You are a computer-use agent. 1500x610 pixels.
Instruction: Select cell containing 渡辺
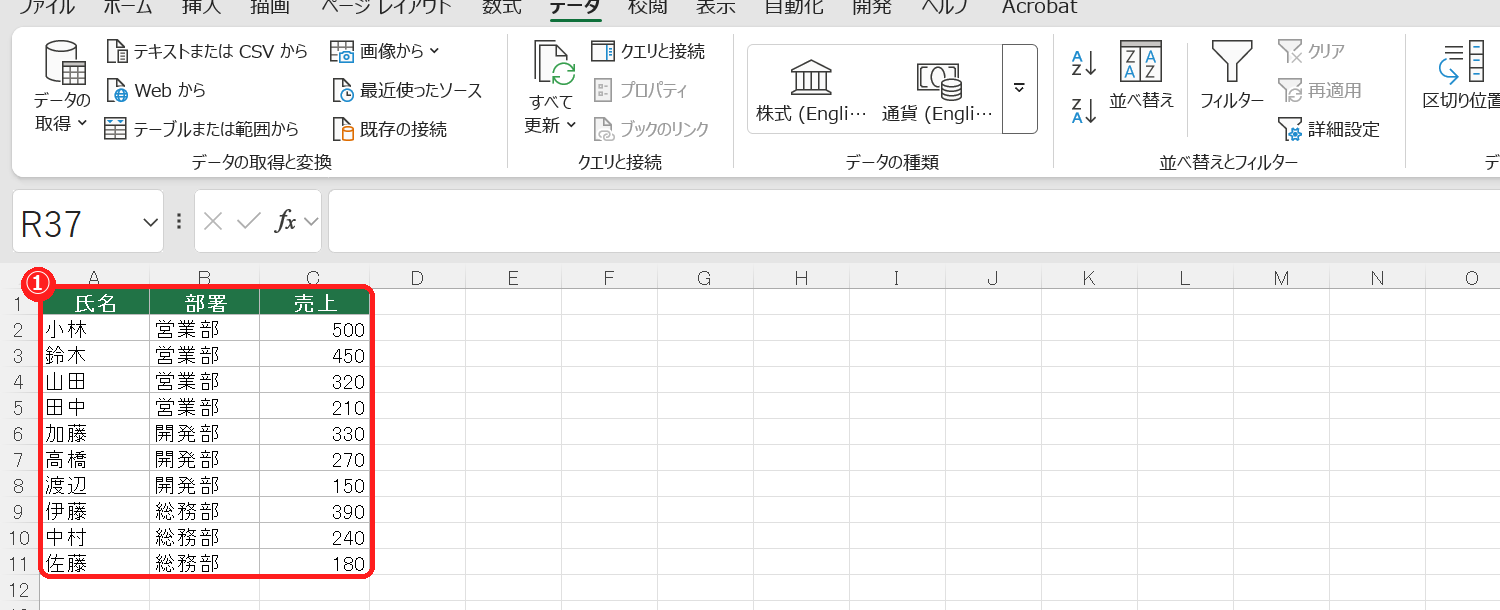tap(95, 485)
